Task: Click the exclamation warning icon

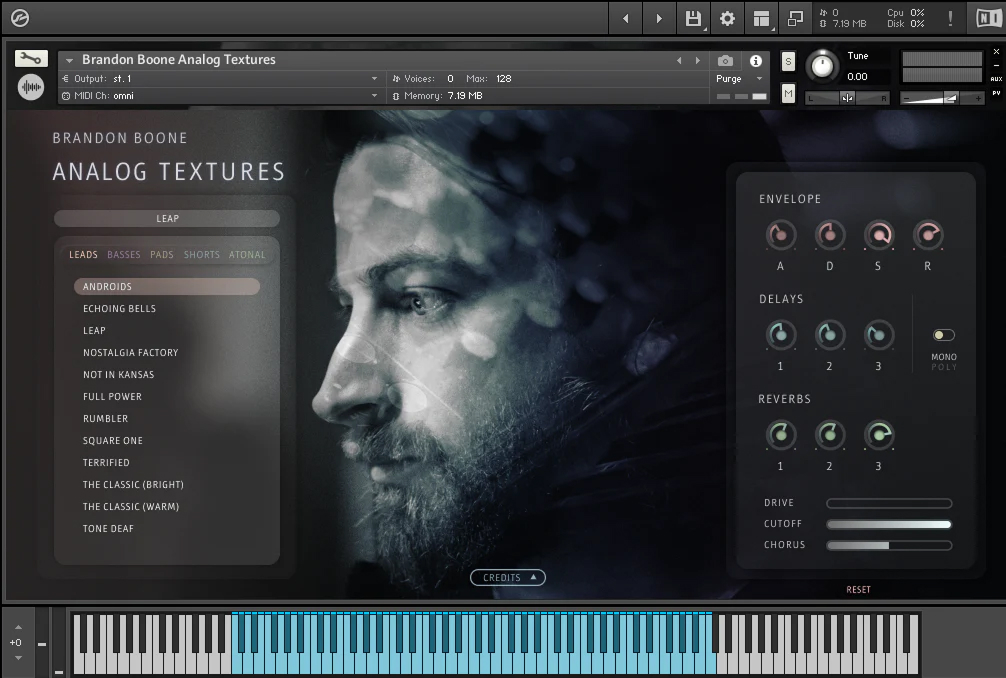Action: 950,19
